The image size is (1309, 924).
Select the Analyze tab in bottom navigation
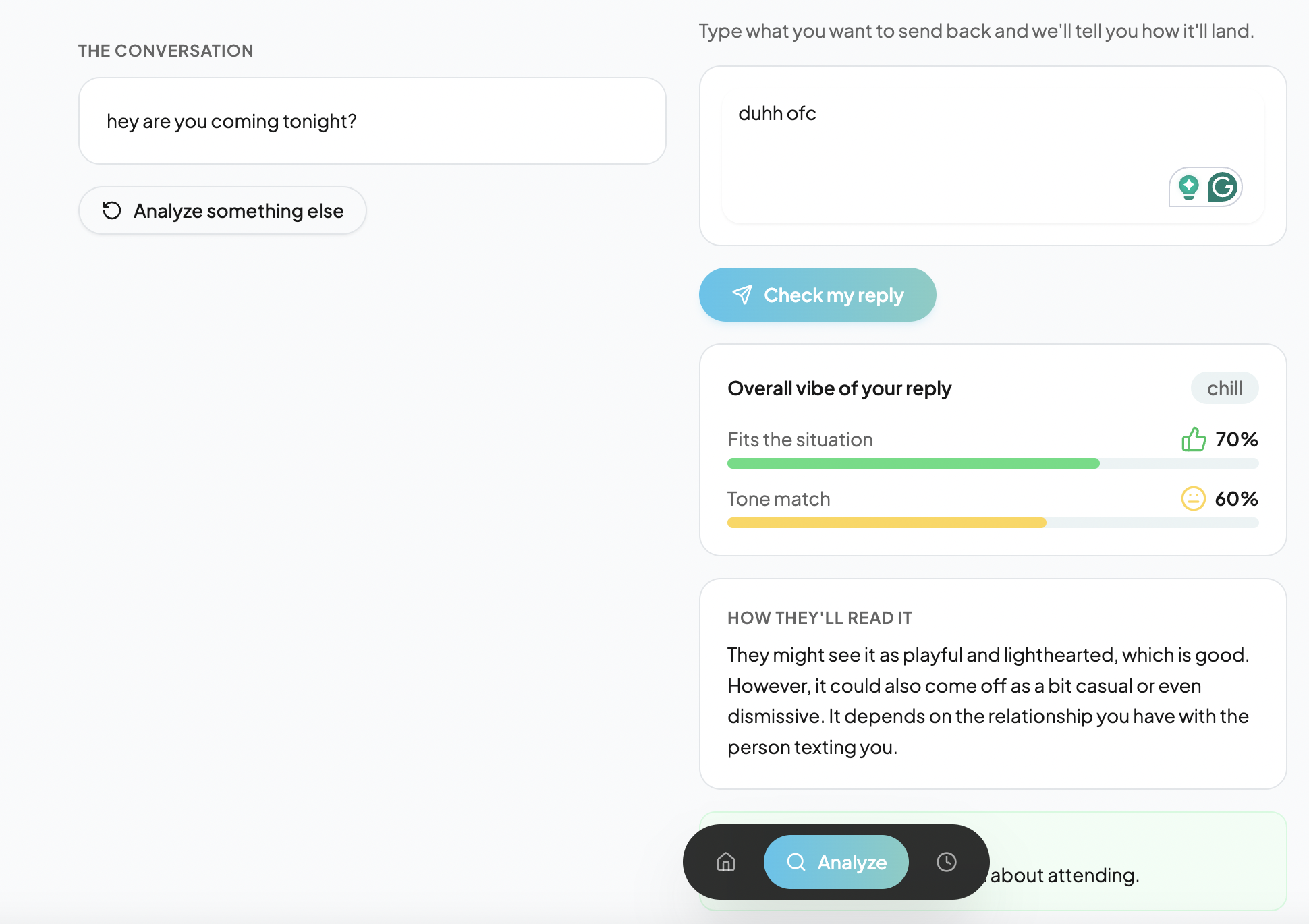click(836, 862)
